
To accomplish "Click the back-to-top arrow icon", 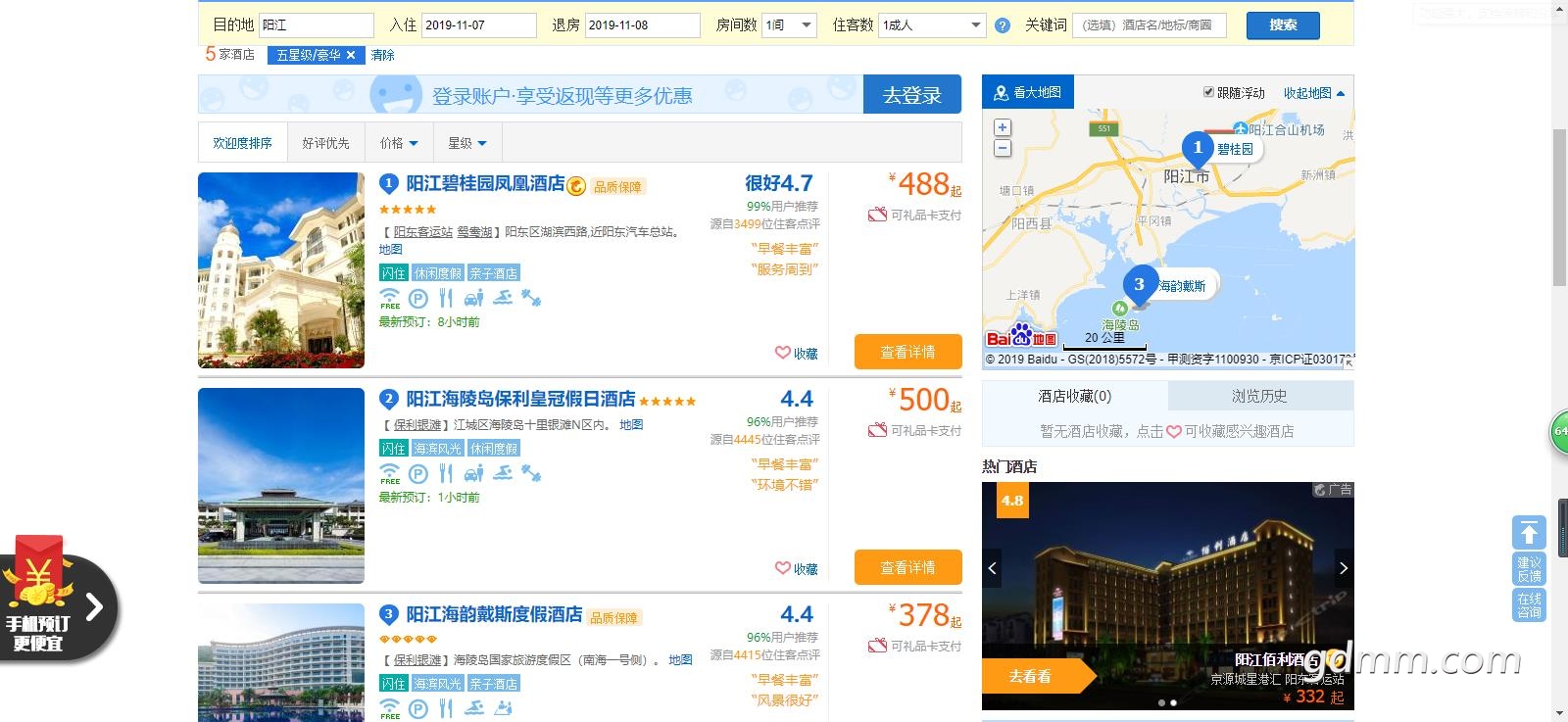I will (x=1529, y=533).
